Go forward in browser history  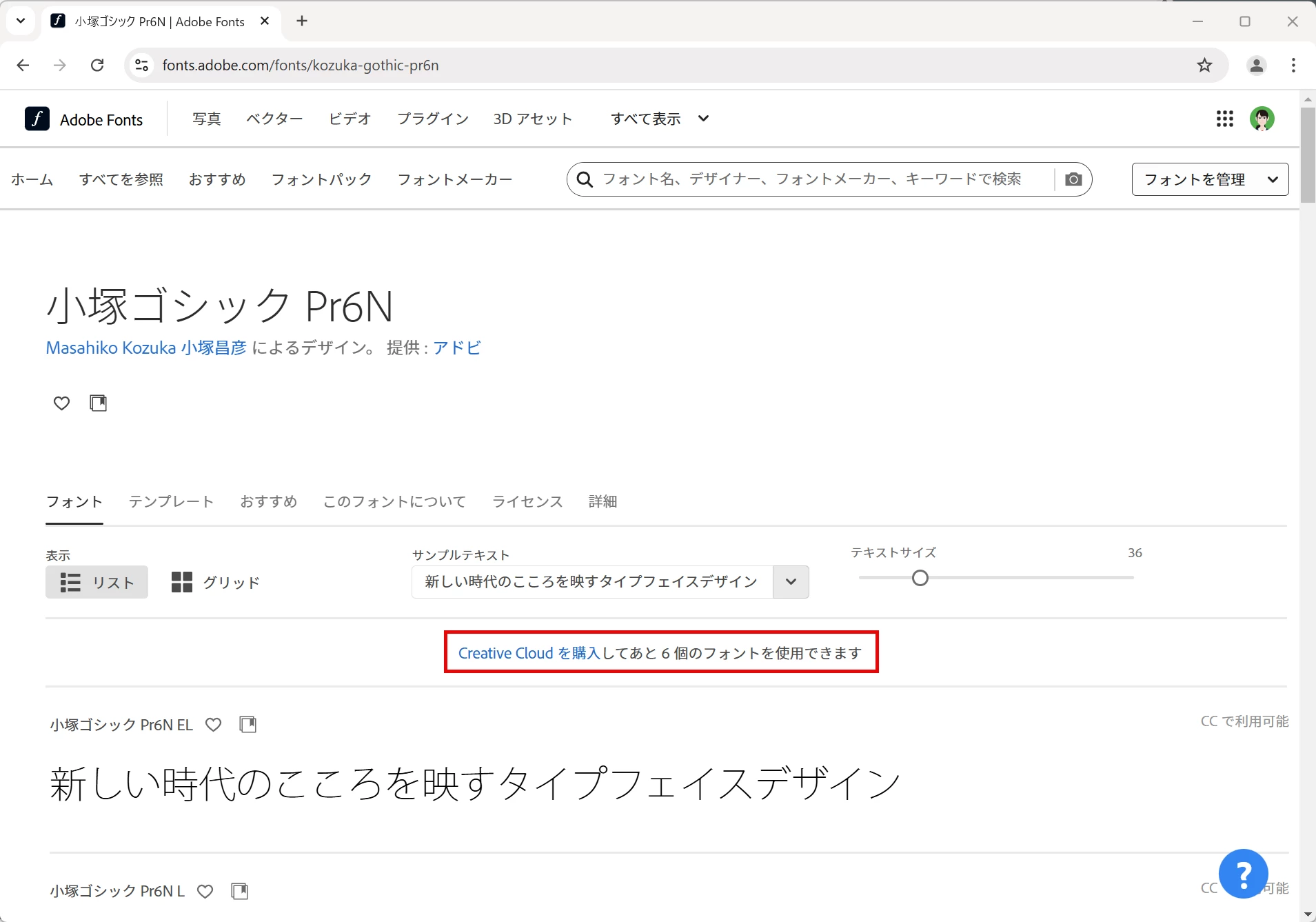pyautogui.click(x=60, y=65)
